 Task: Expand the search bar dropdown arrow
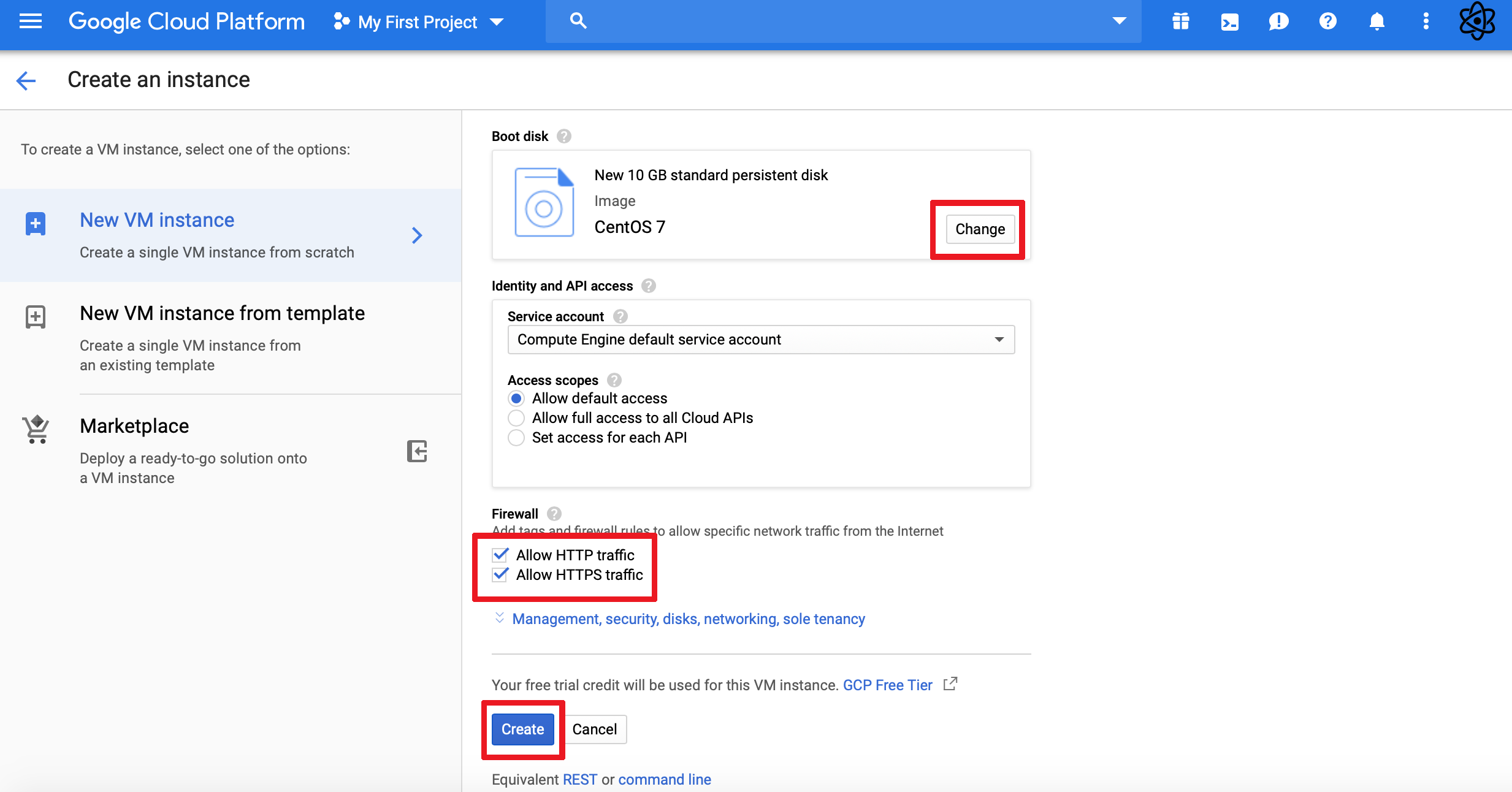tap(1119, 21)
